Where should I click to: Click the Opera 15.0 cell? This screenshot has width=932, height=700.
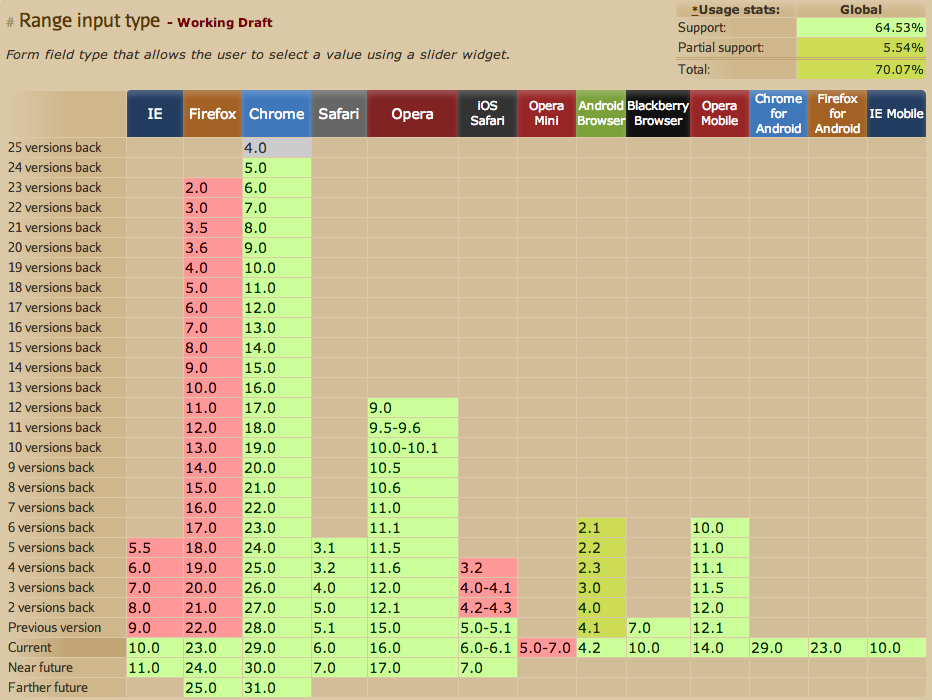[x=413, y=628]
